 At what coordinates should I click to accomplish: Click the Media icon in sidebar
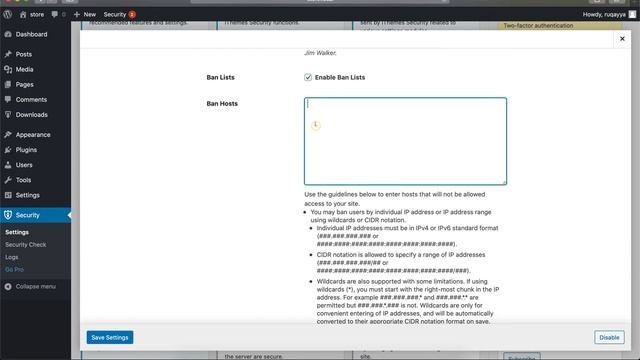8,69
